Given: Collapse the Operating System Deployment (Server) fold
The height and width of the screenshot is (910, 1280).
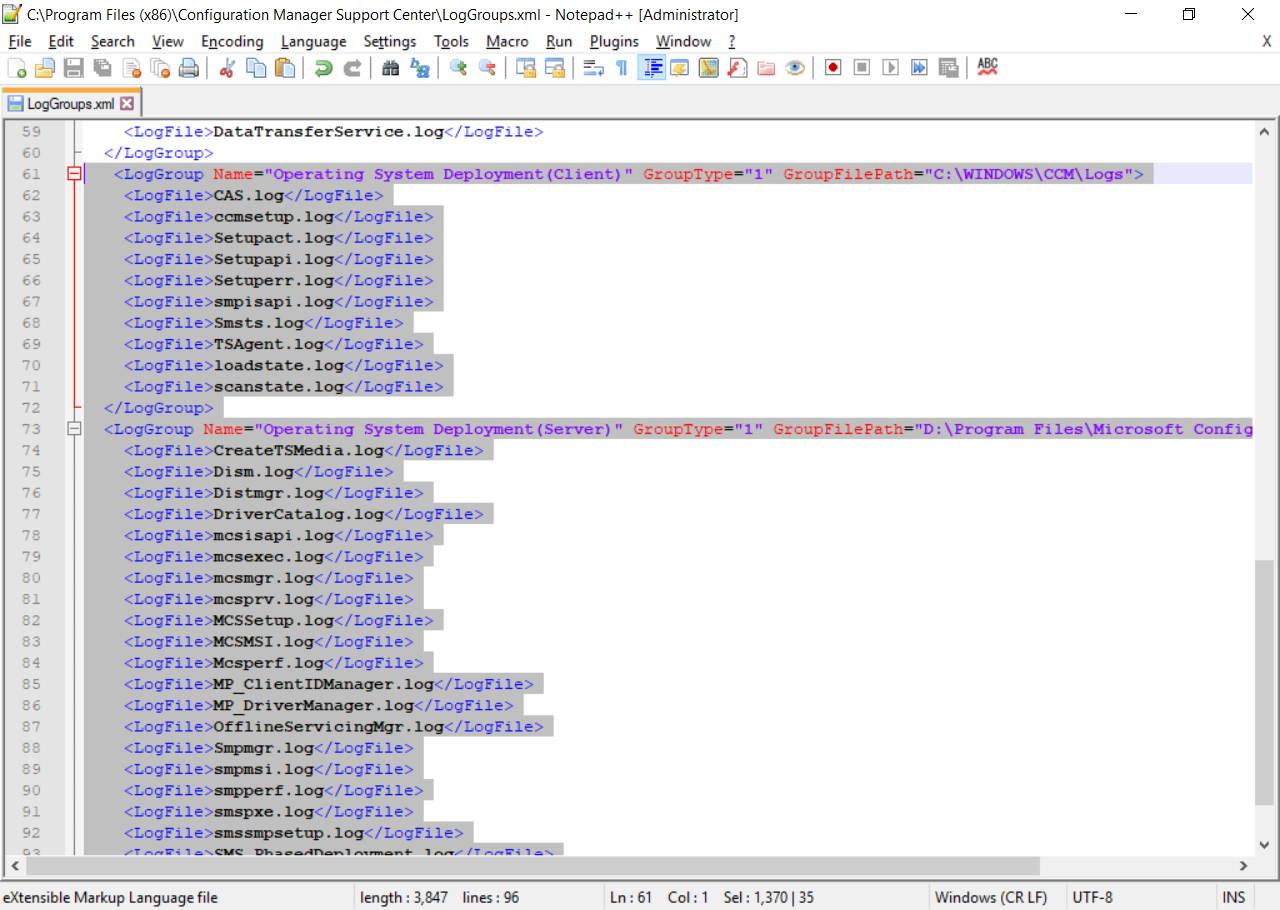Looking at the screenshot, I should point(74,428).
